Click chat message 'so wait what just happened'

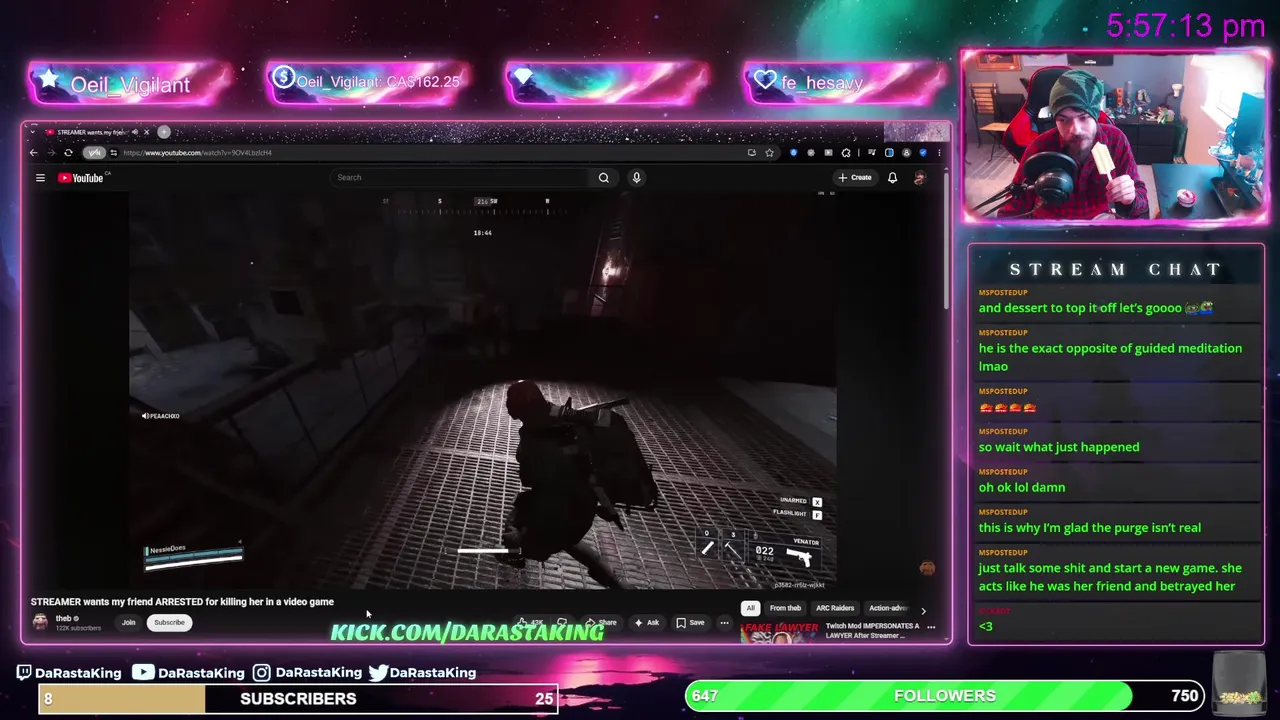click(1059, 447)
